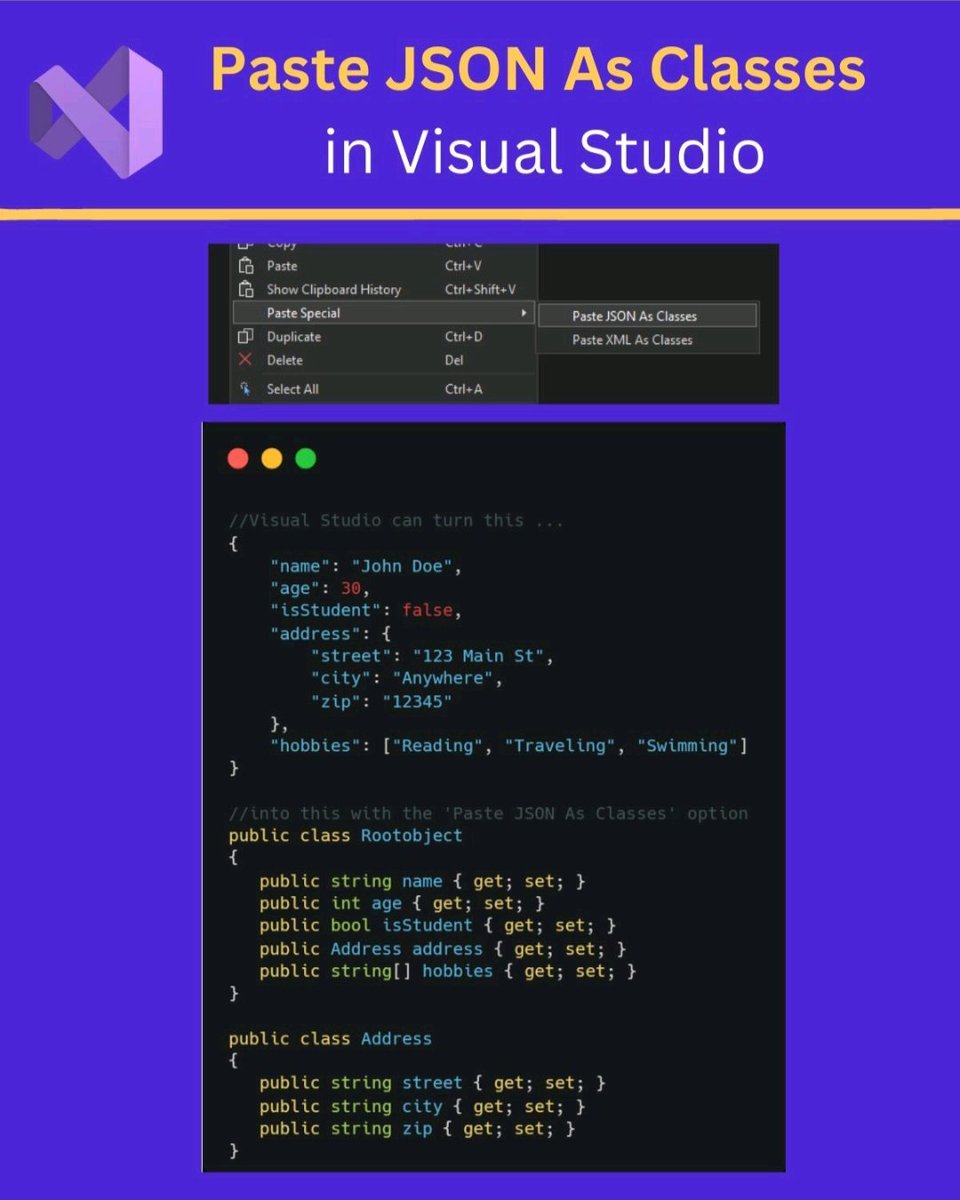Click the Rootobject class name
This screenshot has height=1200, width=960.
click(411, 836)
